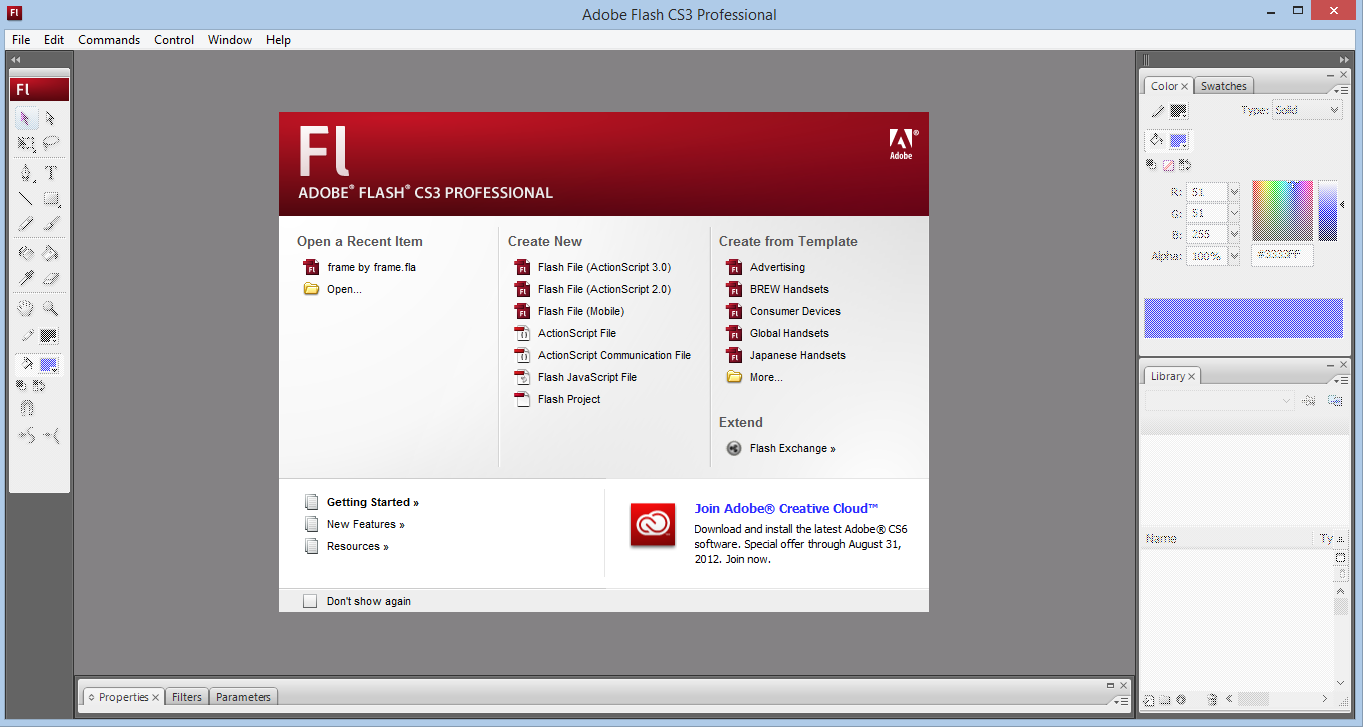Click Black and White icon in Tools panel
The image size is (1363, 727).
(23, 385)
